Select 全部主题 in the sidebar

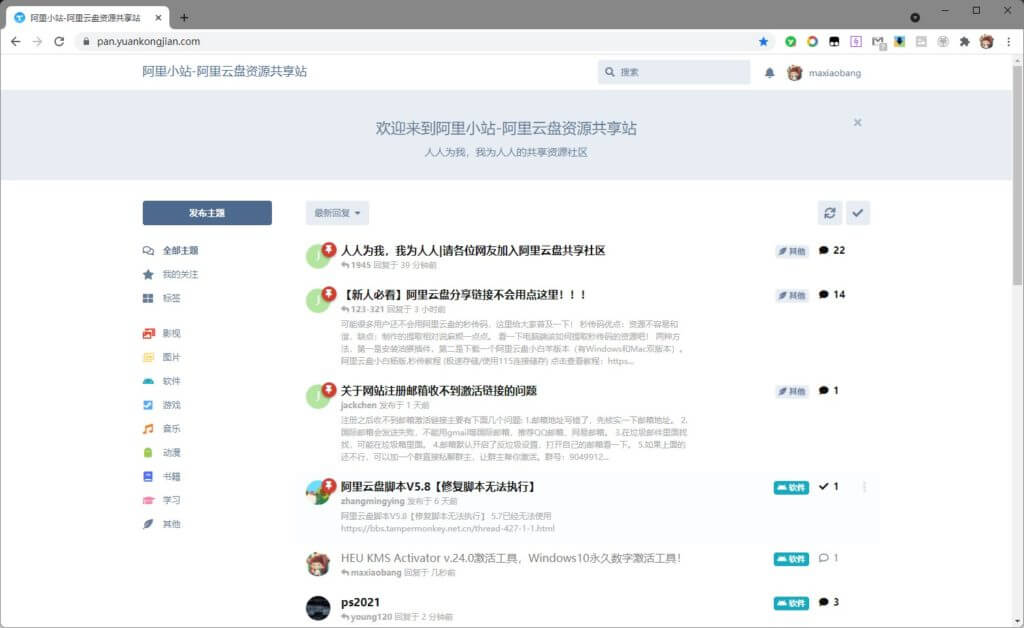click(x=180, y=251)
